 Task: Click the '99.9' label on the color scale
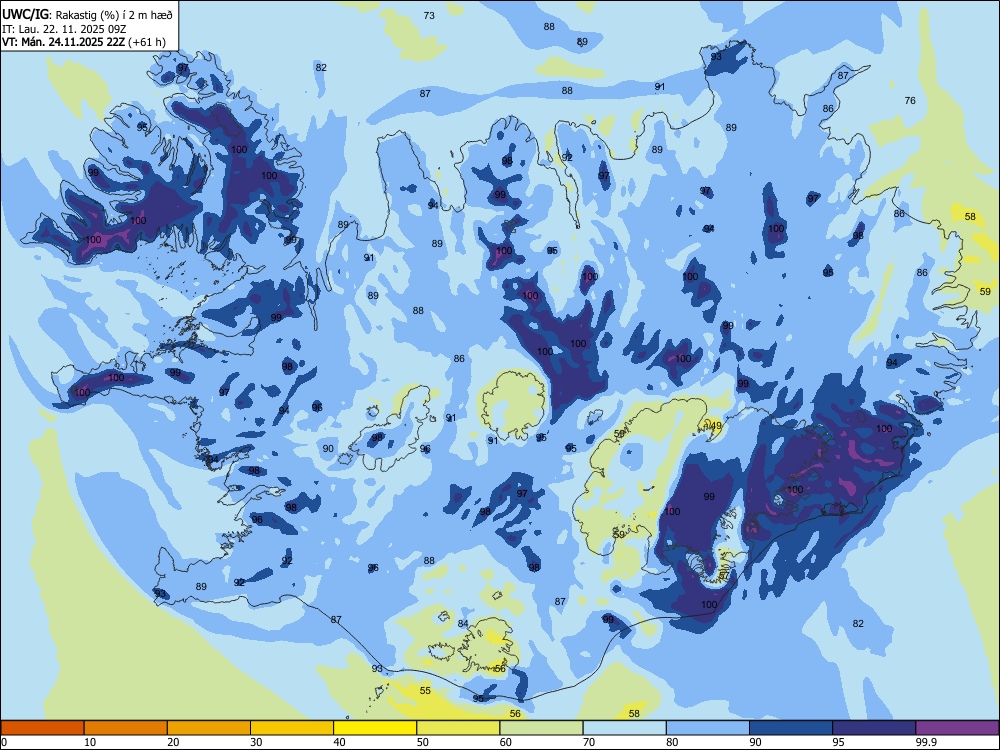(925, 742)
